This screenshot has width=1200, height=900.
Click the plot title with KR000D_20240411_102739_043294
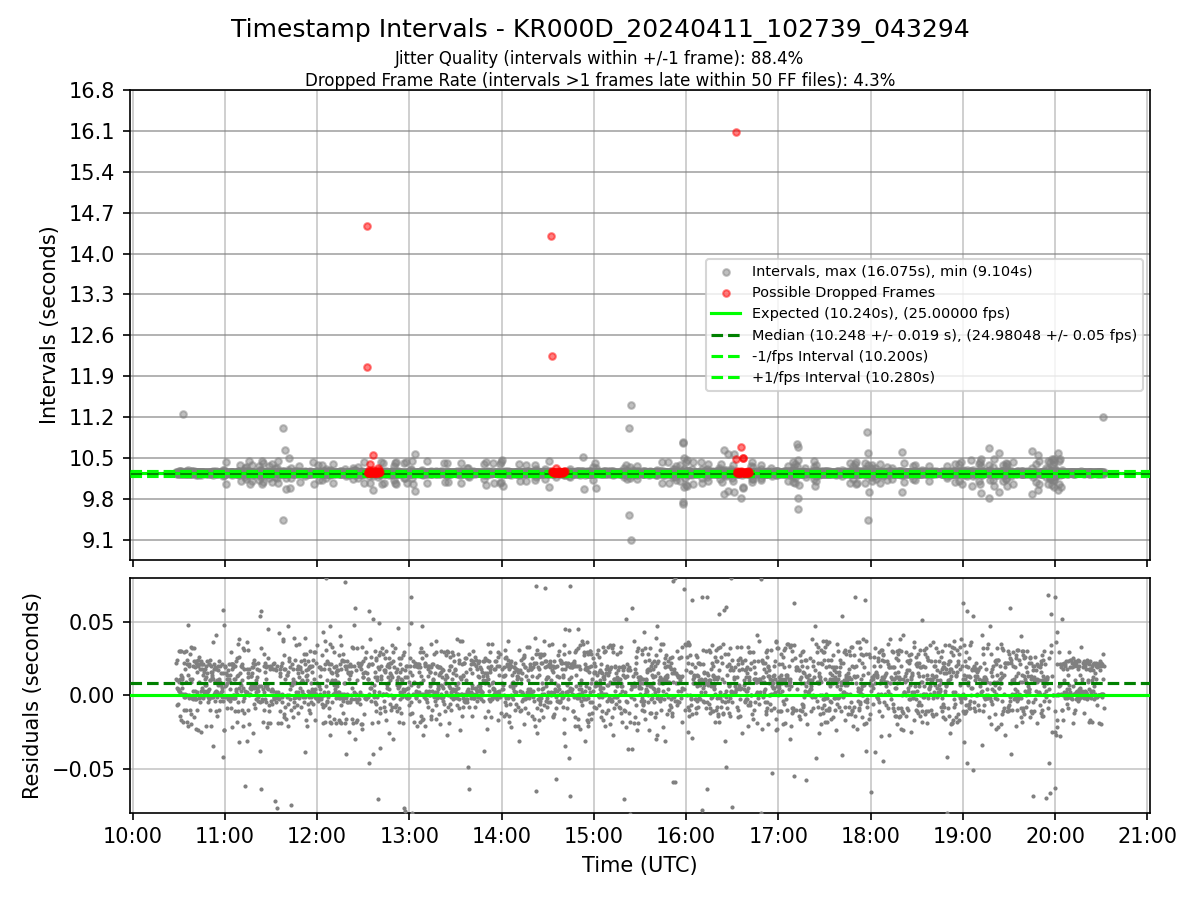pyautogui.click(x=600, y=29)
